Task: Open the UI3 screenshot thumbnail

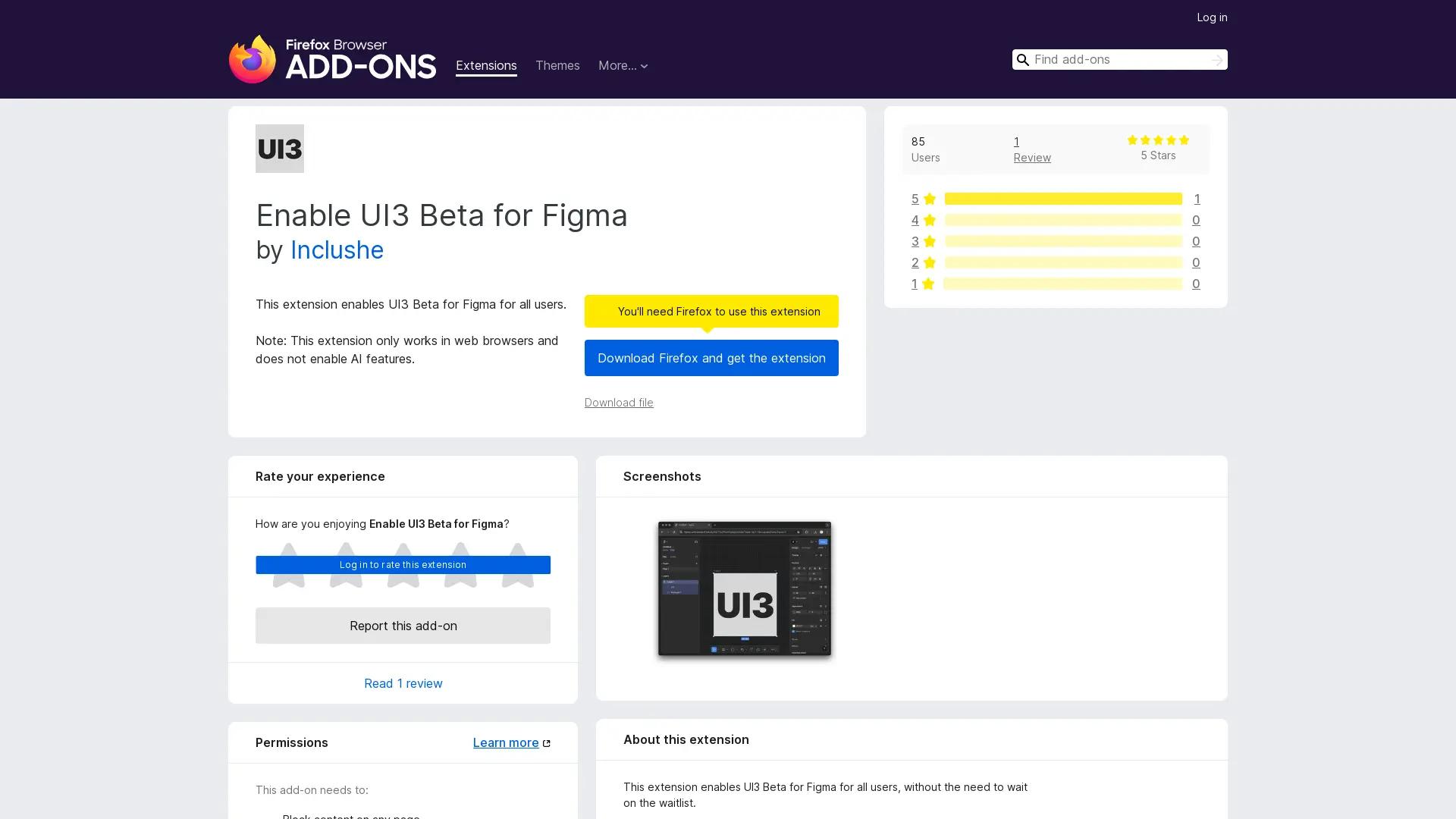Action: click(x=745, y=589)
